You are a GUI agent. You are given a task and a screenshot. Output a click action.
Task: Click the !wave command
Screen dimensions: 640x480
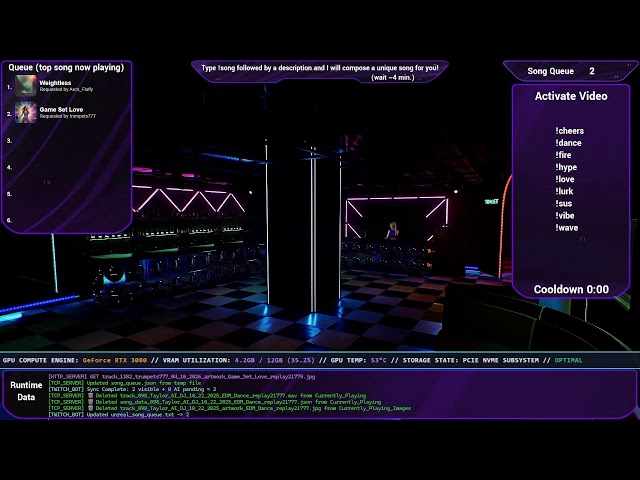click(567, 228)
